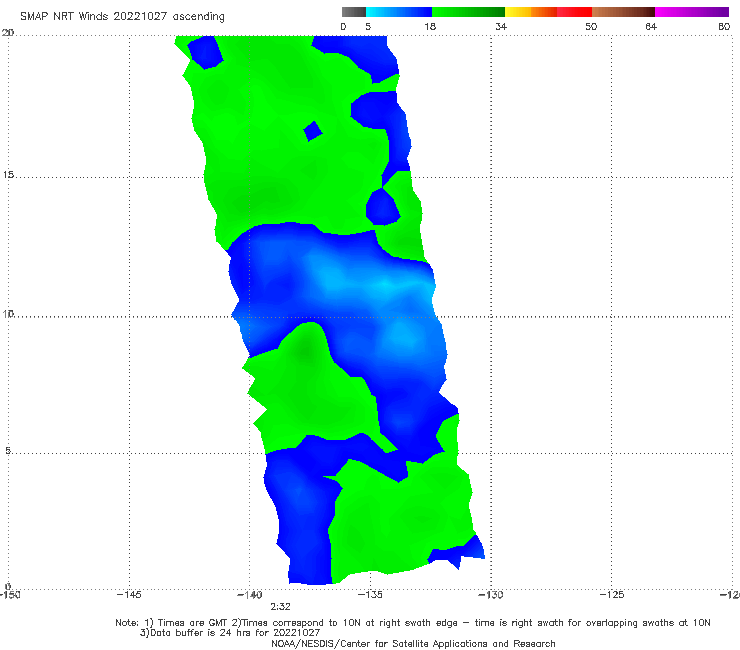The width and height of the screenshot is (740, 650).
Task: Click the longitude label '-135'
Action: pos(370,594)
